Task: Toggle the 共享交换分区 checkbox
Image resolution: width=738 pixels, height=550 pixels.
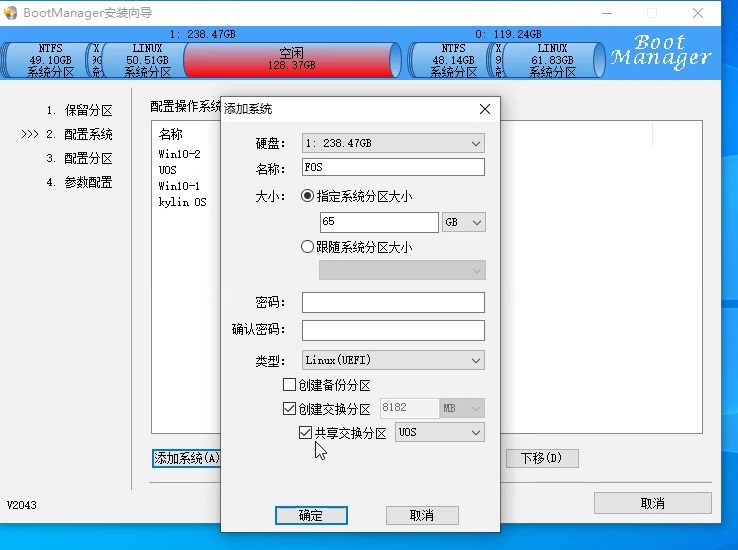Action: 305,432
